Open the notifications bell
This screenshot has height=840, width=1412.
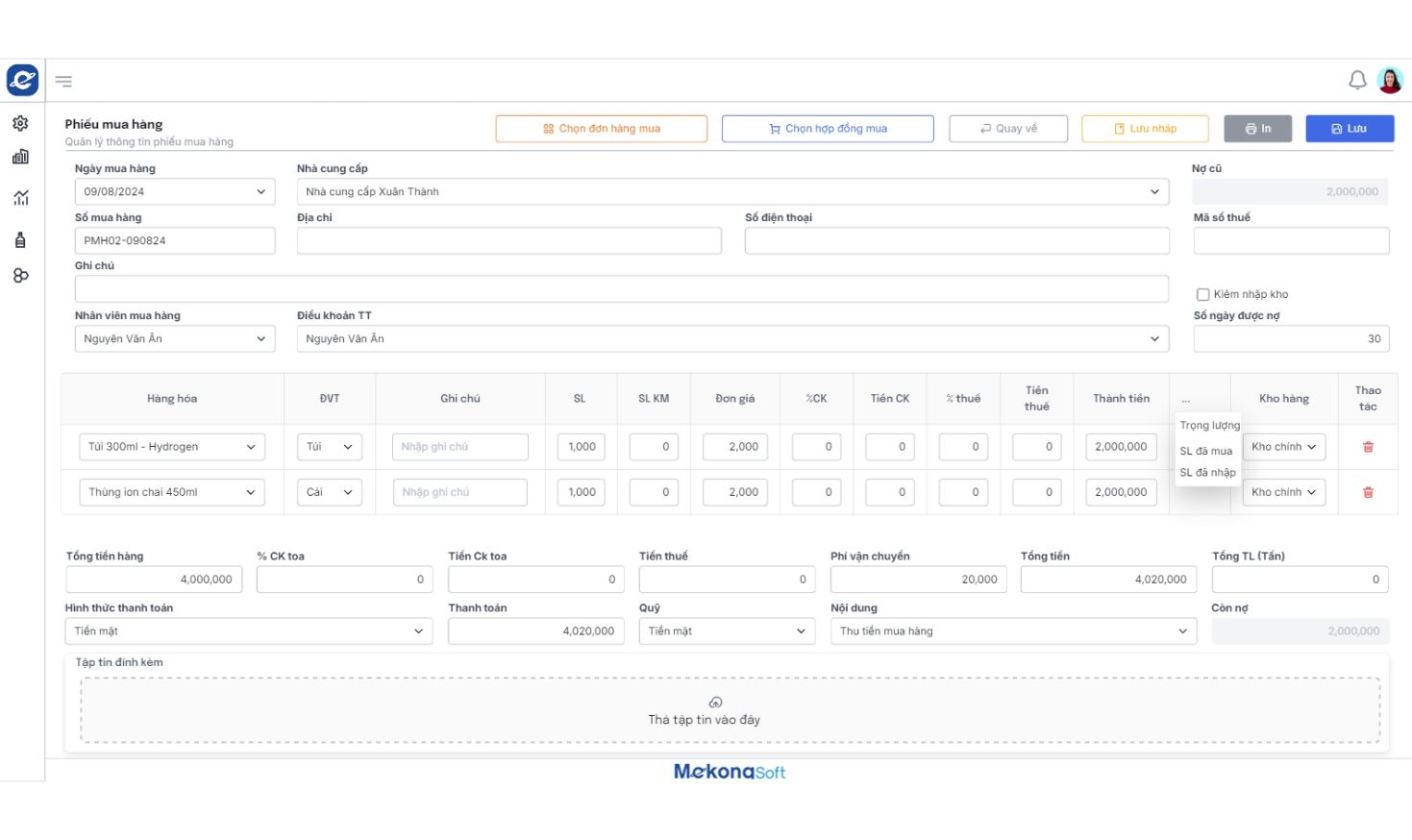(x=1357, y=80)
